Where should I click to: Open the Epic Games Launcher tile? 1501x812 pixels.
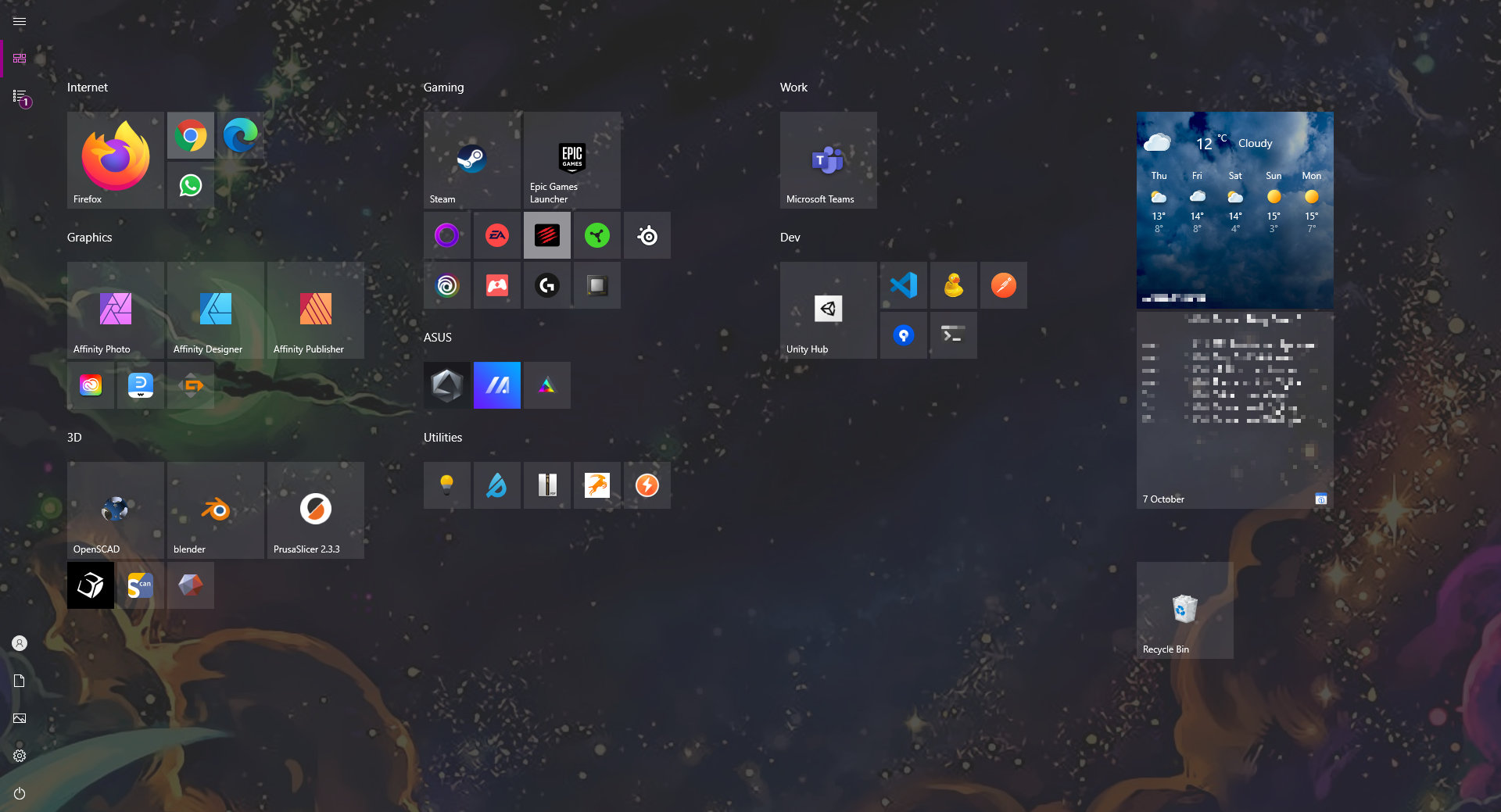point(572,160)
